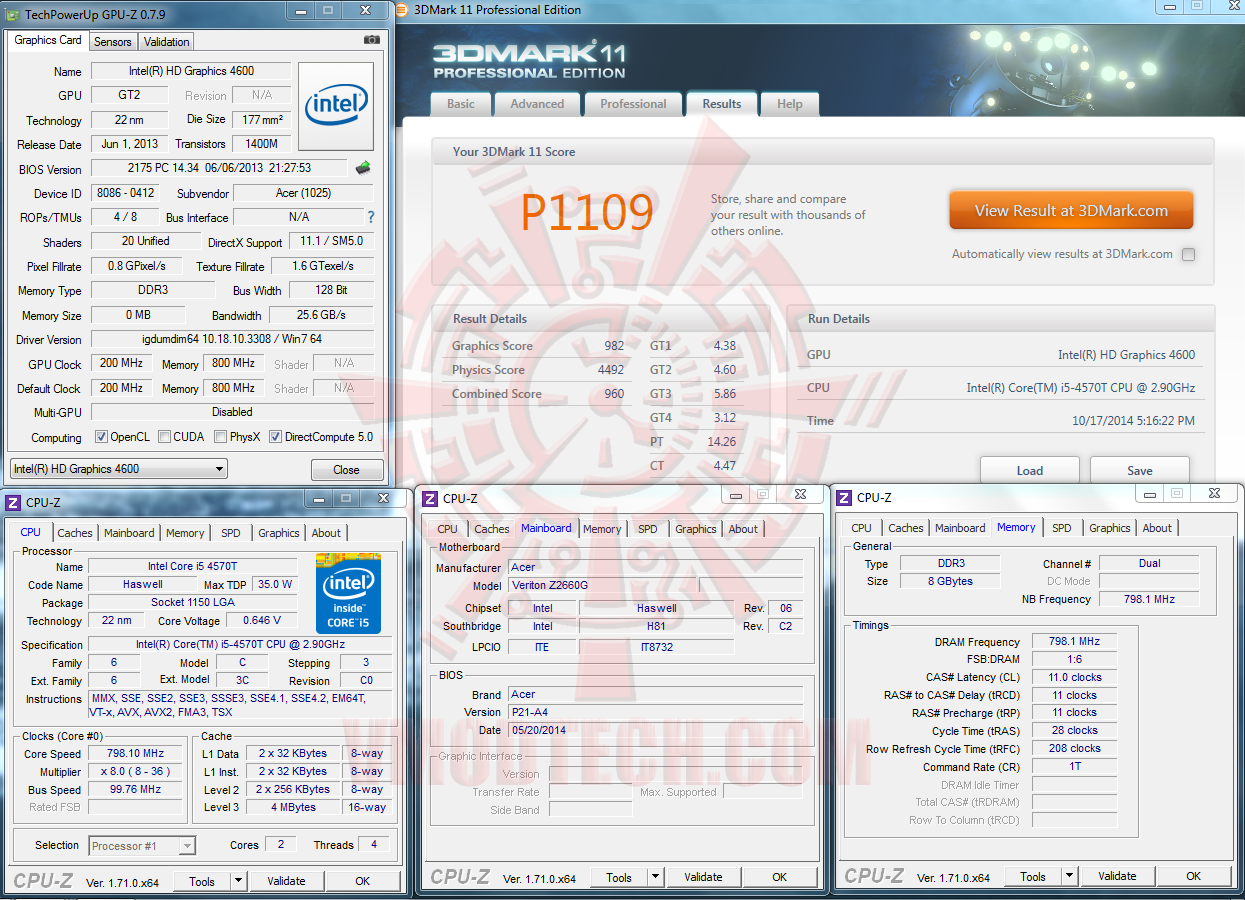Click Core Speed value 798.10 MHz
This screenshot has width=1245, height=900.
pyautogui.click(x=135, y=754)
